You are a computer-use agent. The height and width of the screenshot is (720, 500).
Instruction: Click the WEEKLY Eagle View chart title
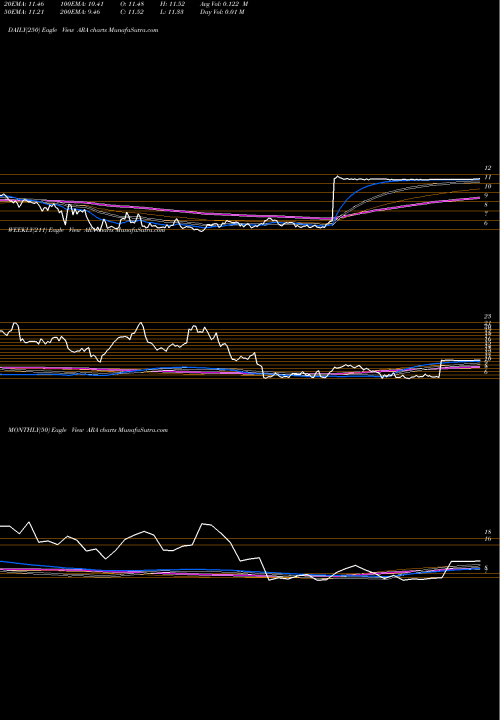[x=86, y=231]
